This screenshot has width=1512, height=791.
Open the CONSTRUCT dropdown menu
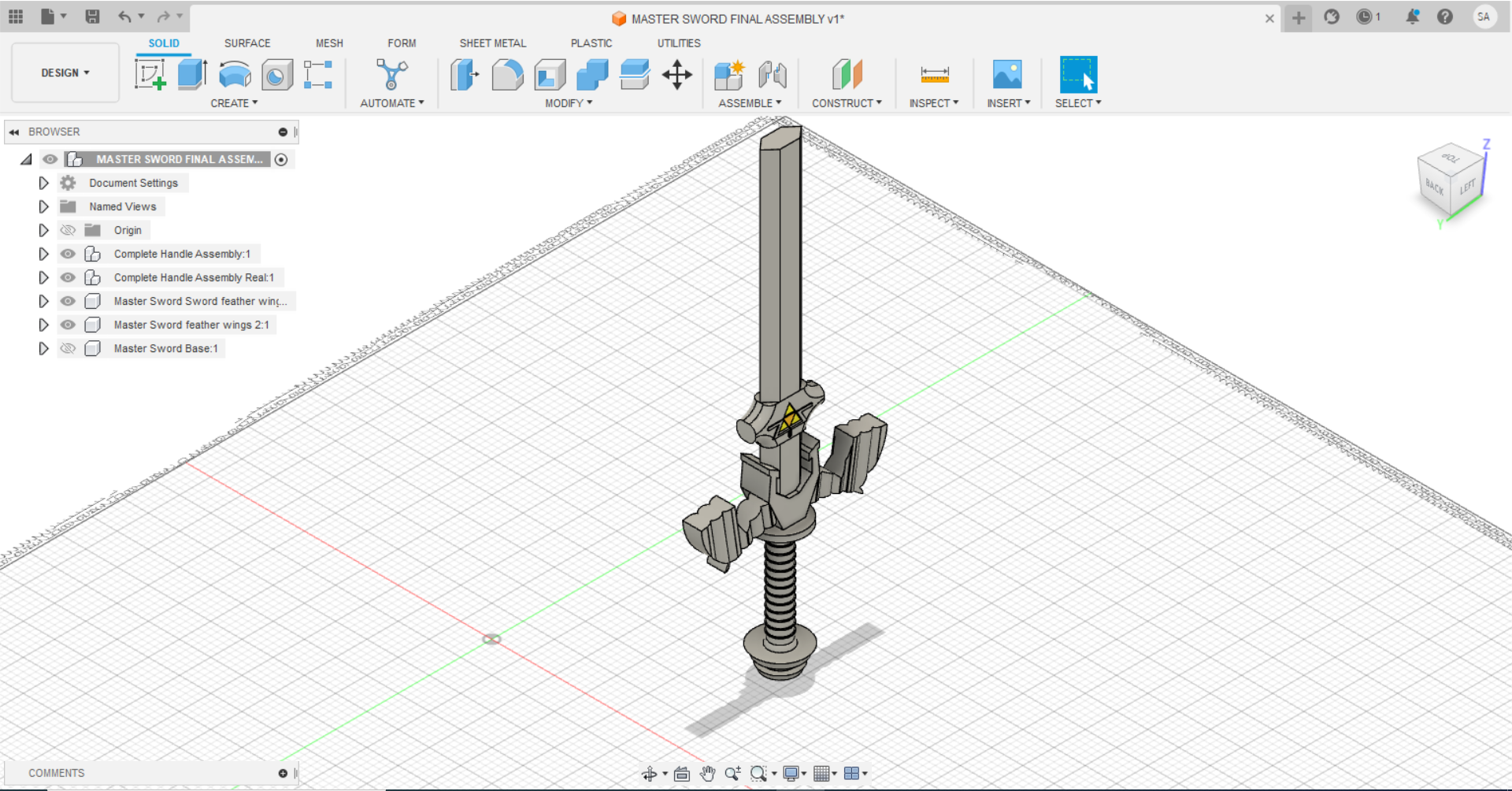click(847, 103)
